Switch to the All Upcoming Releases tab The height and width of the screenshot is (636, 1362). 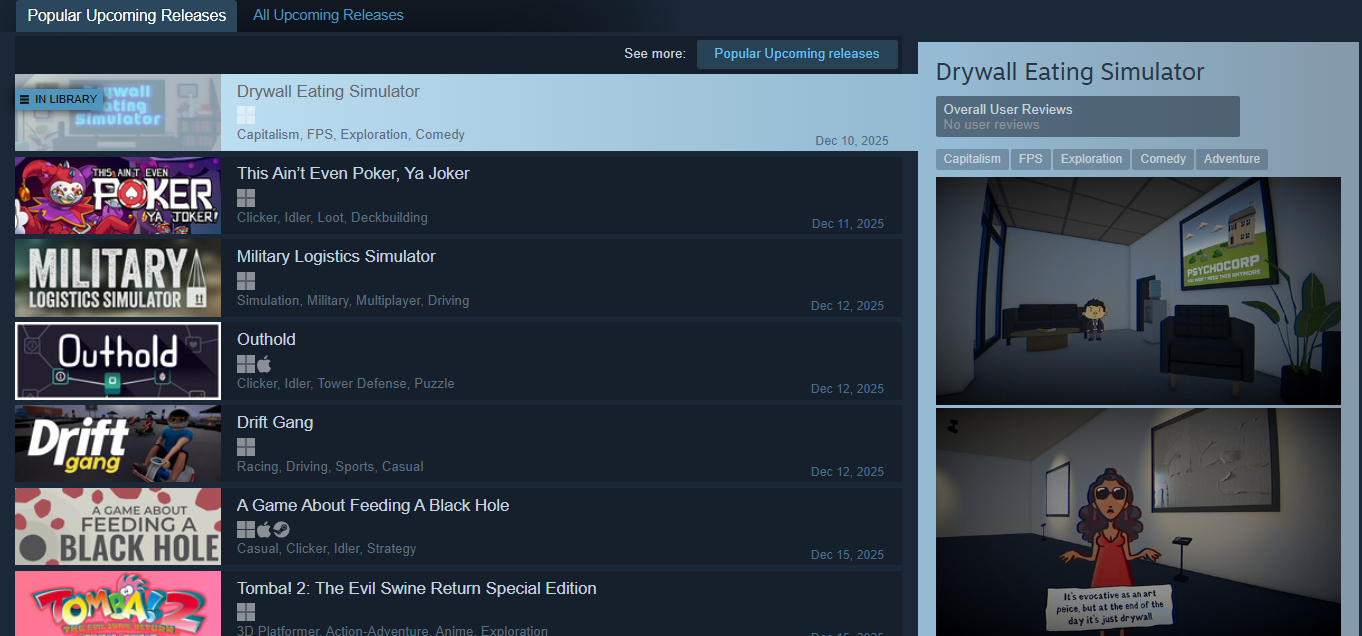click(x=328, y=16)
